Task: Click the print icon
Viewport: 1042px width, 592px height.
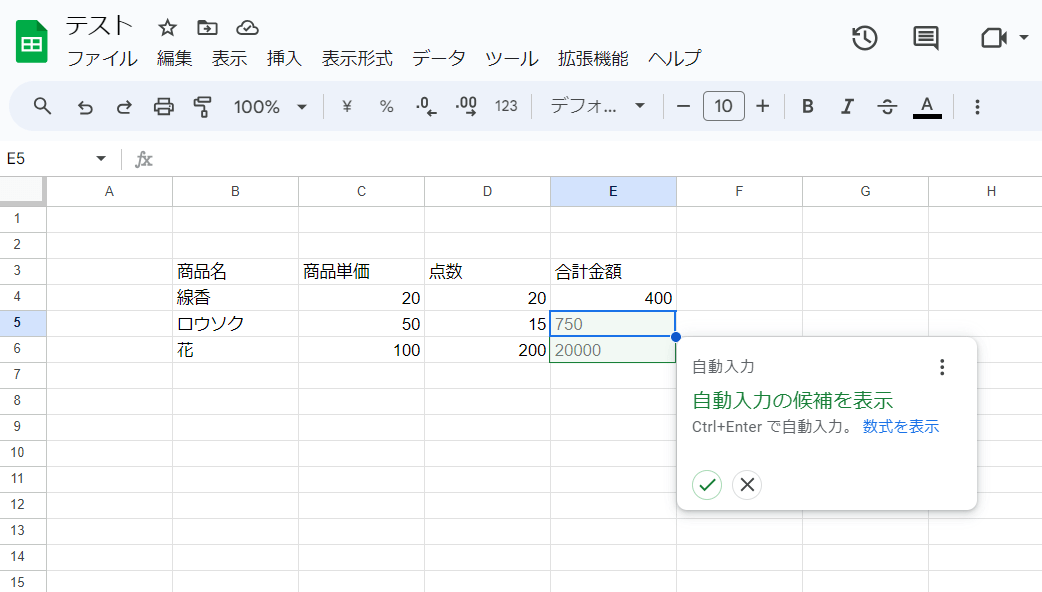Action: [x=164, y=106]
